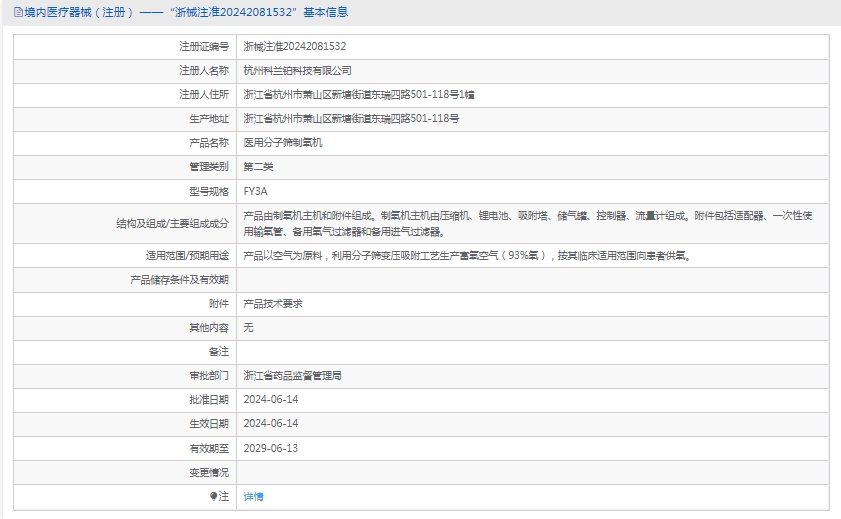This screenshot has width=841, height=519.
Task: Click the 生效日期 row date value
Action: pyautogui.click(x=271, y=424)
